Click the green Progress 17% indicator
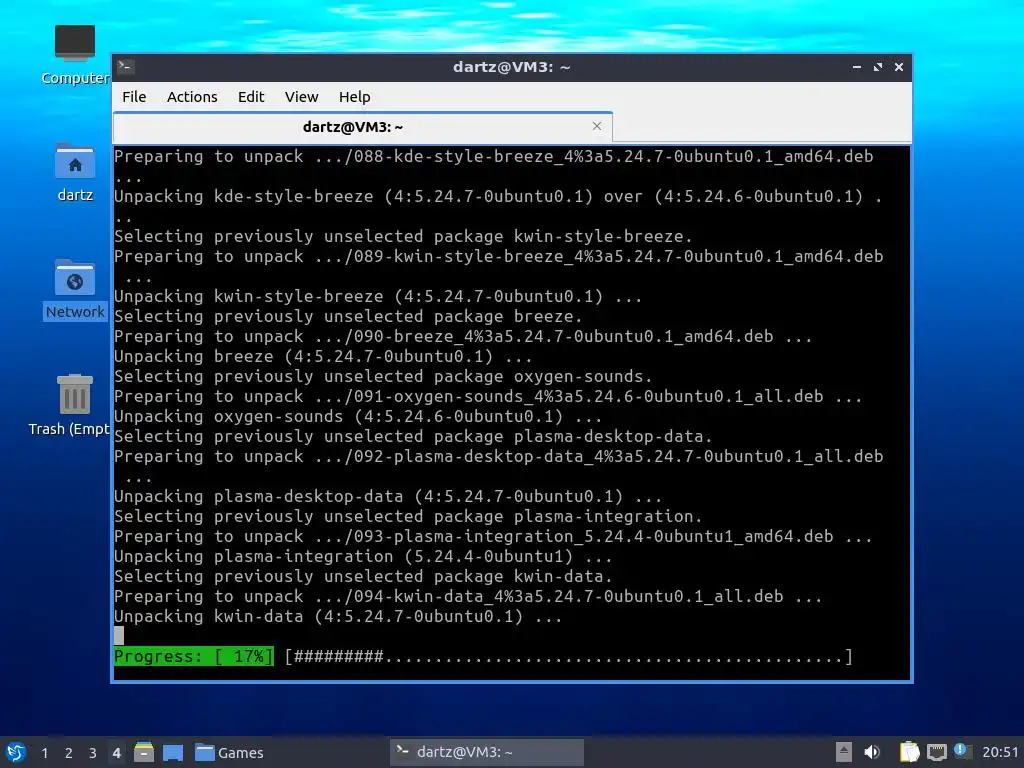Viewport: 1024px width, 768px height. pyautogui.click(x=194, y=656)
